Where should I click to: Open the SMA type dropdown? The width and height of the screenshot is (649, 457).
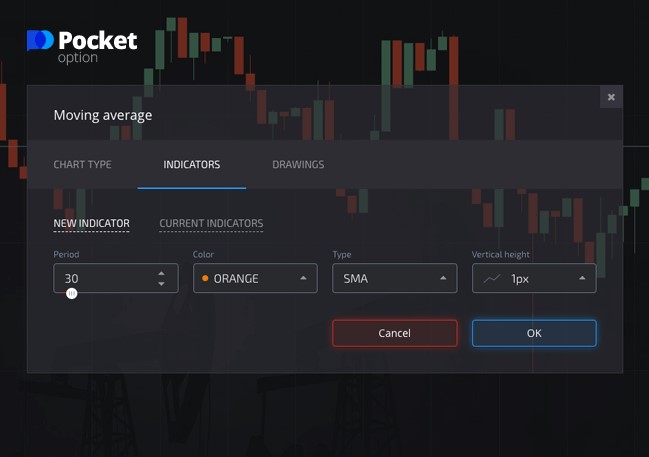click(x=394, y=278)
